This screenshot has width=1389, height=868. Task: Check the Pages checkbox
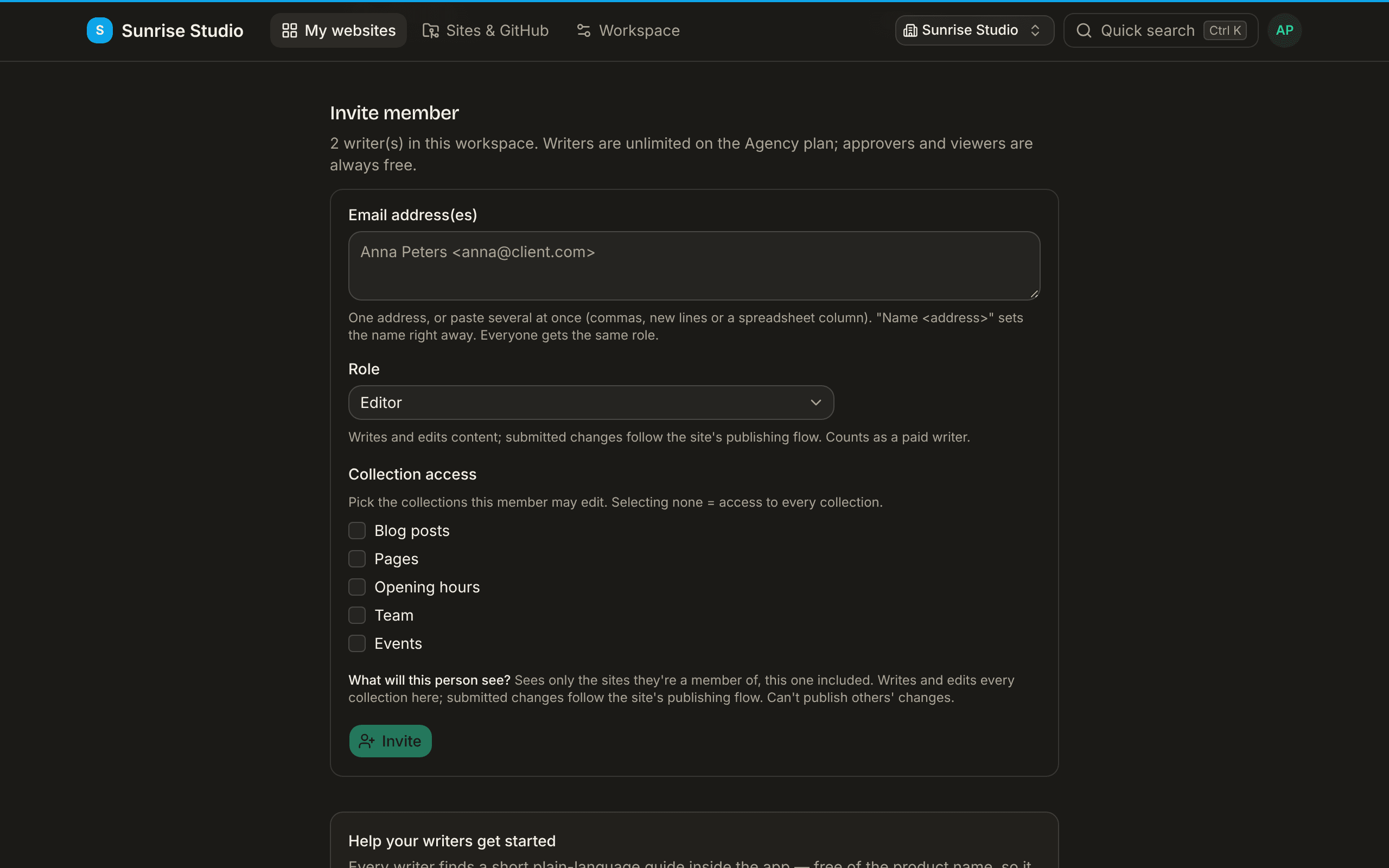click(357, 559)
